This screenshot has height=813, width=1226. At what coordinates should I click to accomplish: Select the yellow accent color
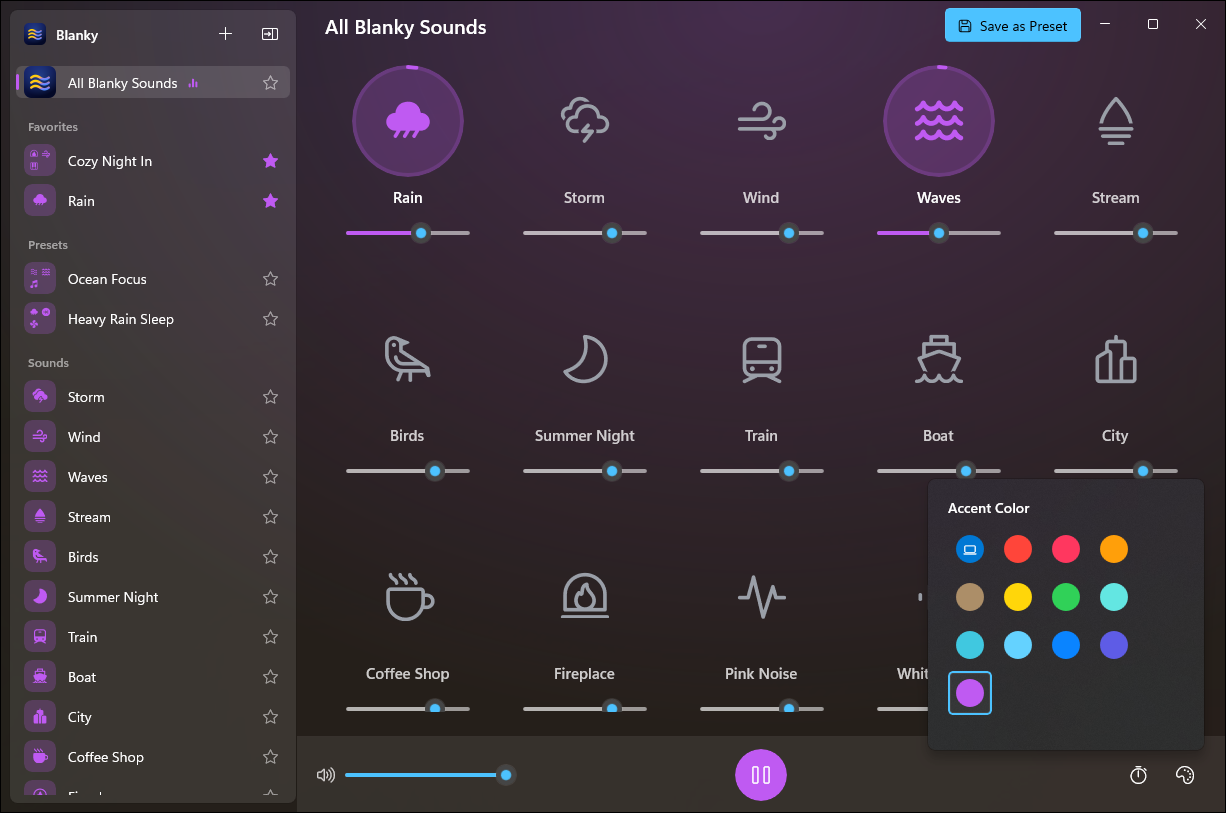(x=1018, y=597)
